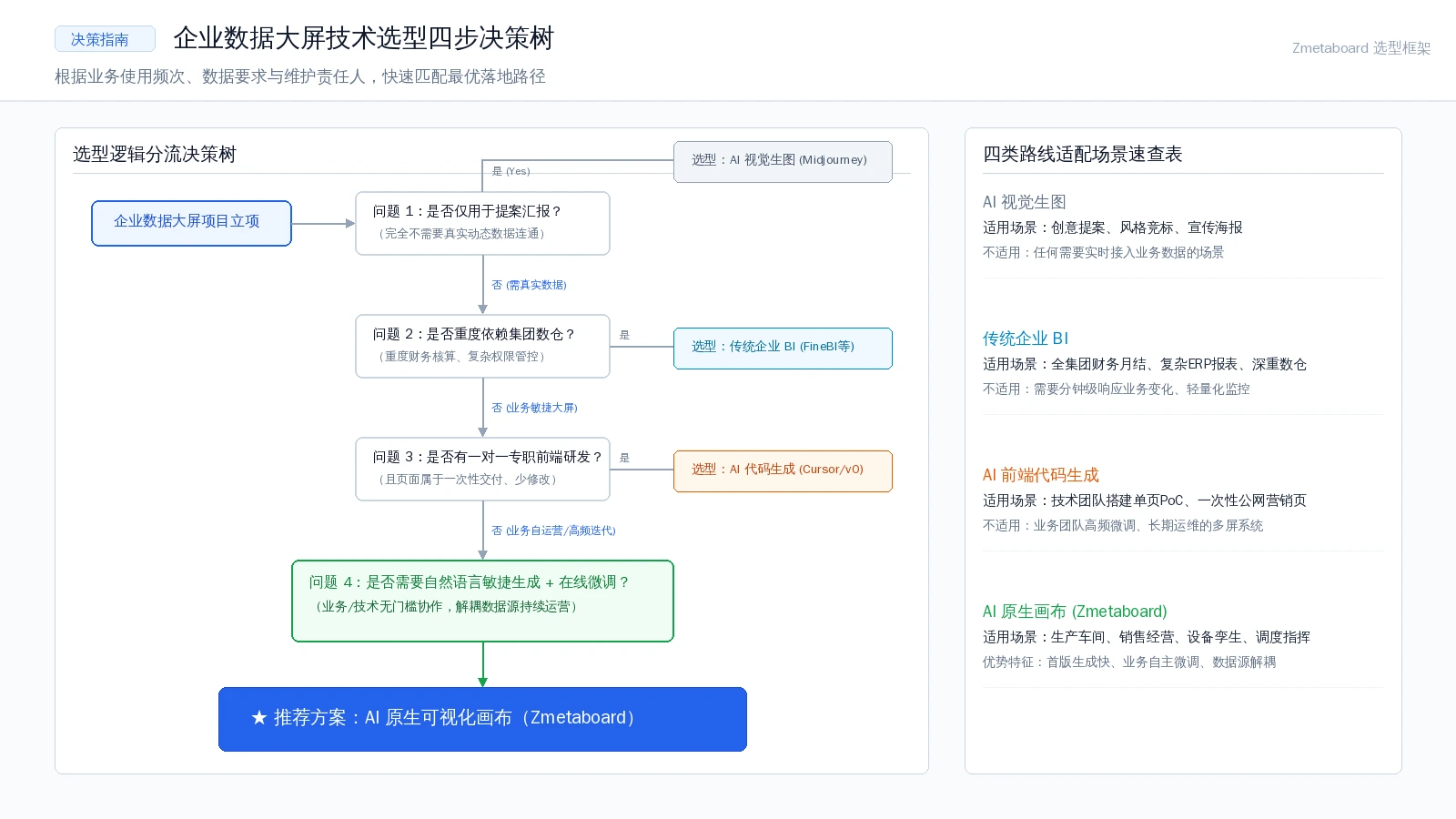Click the 否 (需真实数据) branch label

click(x=529, y=285)
